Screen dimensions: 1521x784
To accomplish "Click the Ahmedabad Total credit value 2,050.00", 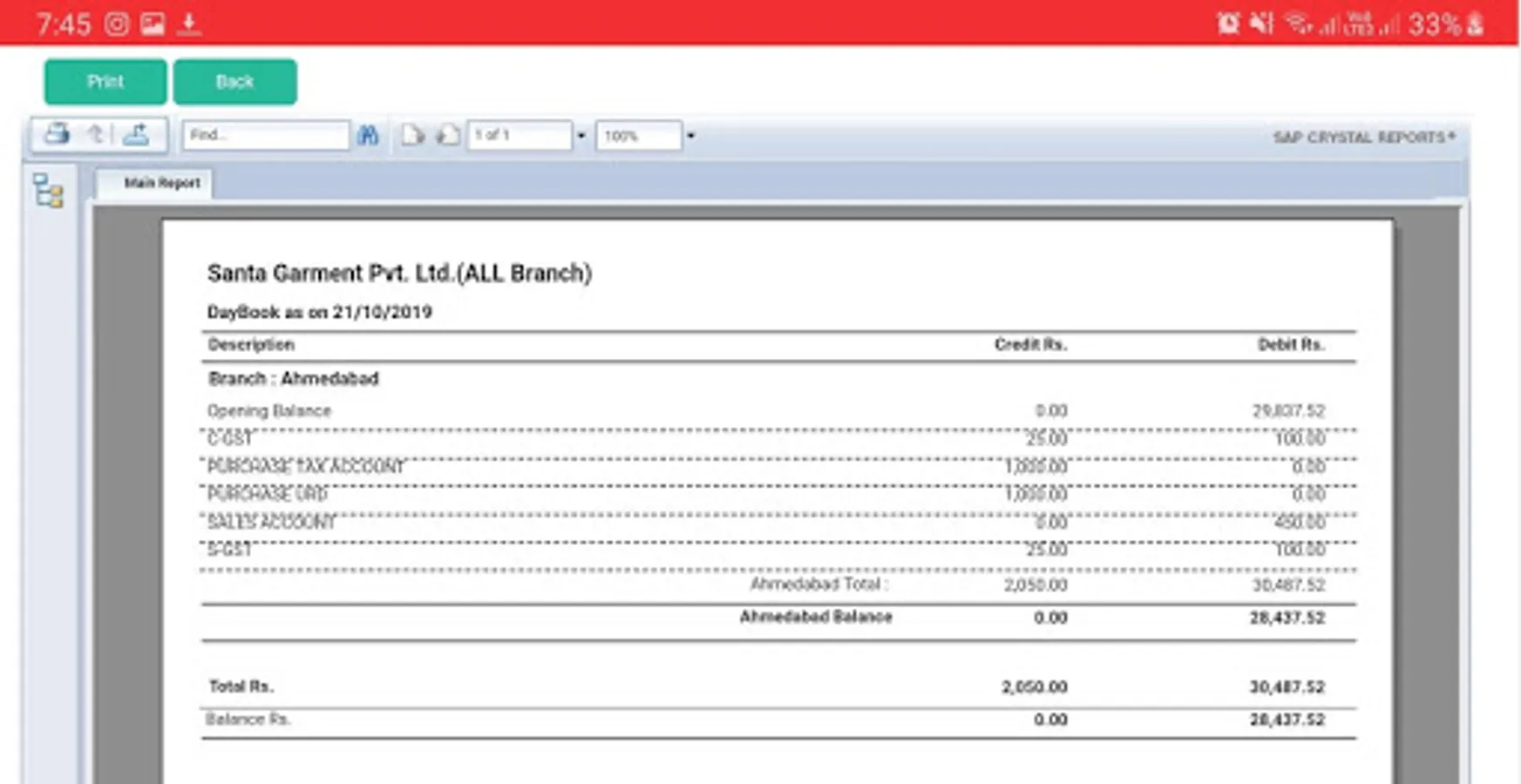I will coord(1036,585).
